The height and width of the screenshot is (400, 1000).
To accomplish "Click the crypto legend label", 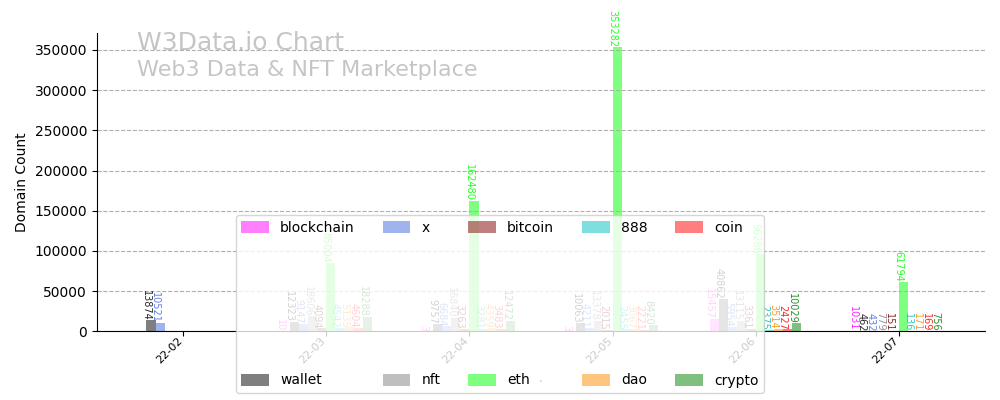I will (736, 380).
